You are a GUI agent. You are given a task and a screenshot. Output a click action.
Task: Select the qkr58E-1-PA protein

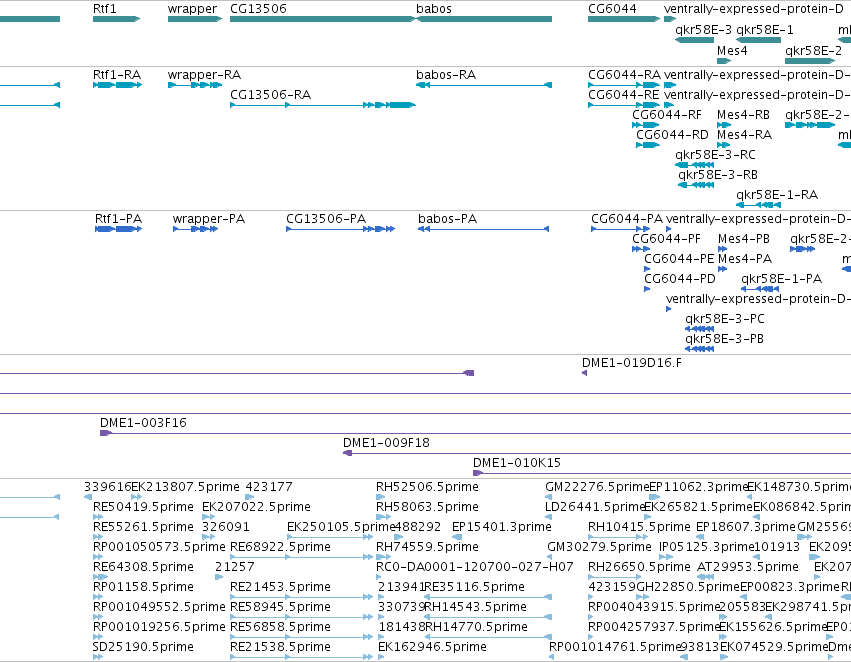point(760,289)
